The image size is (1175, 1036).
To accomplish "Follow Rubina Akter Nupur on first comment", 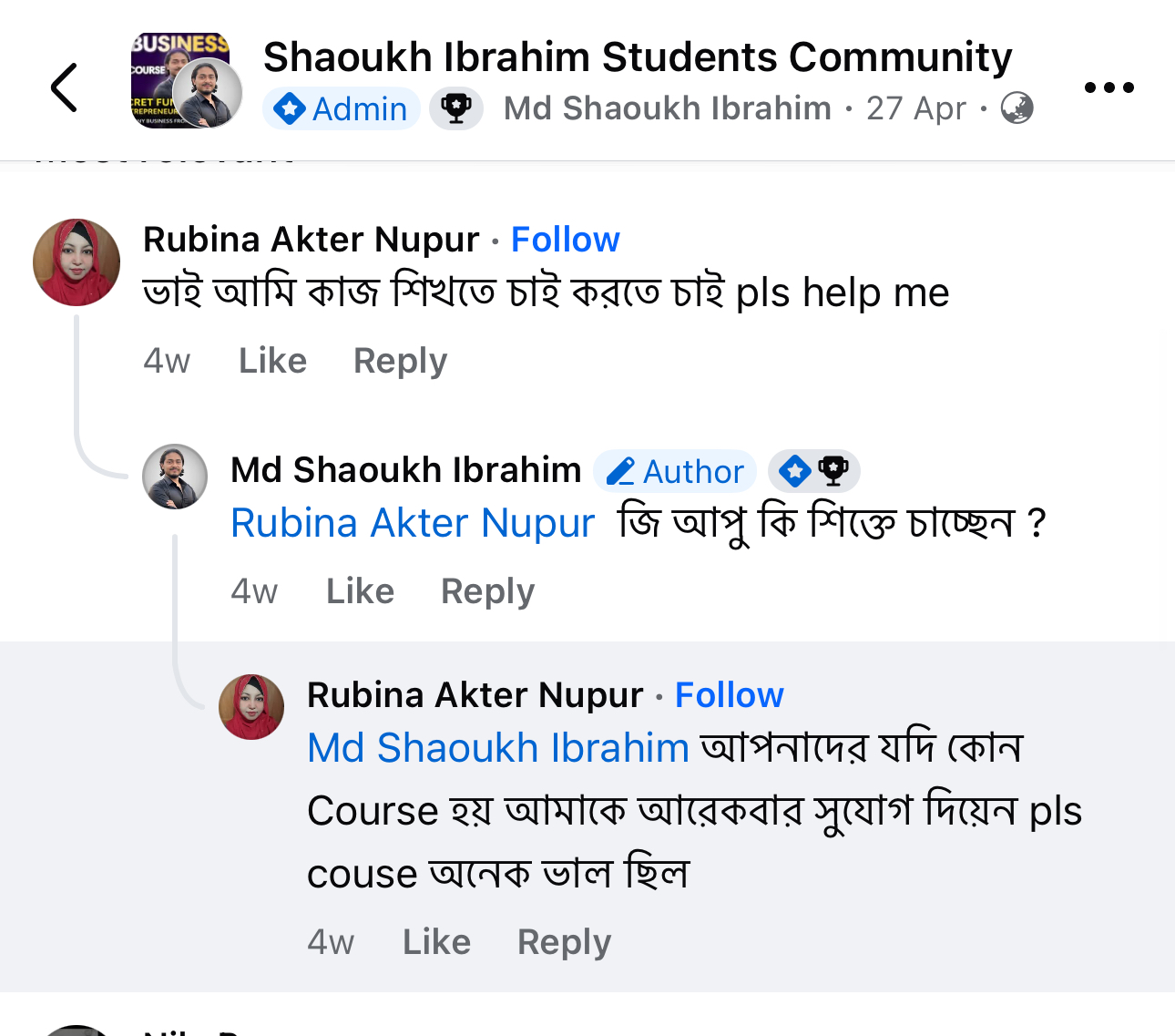I will (x=565, y=240).
